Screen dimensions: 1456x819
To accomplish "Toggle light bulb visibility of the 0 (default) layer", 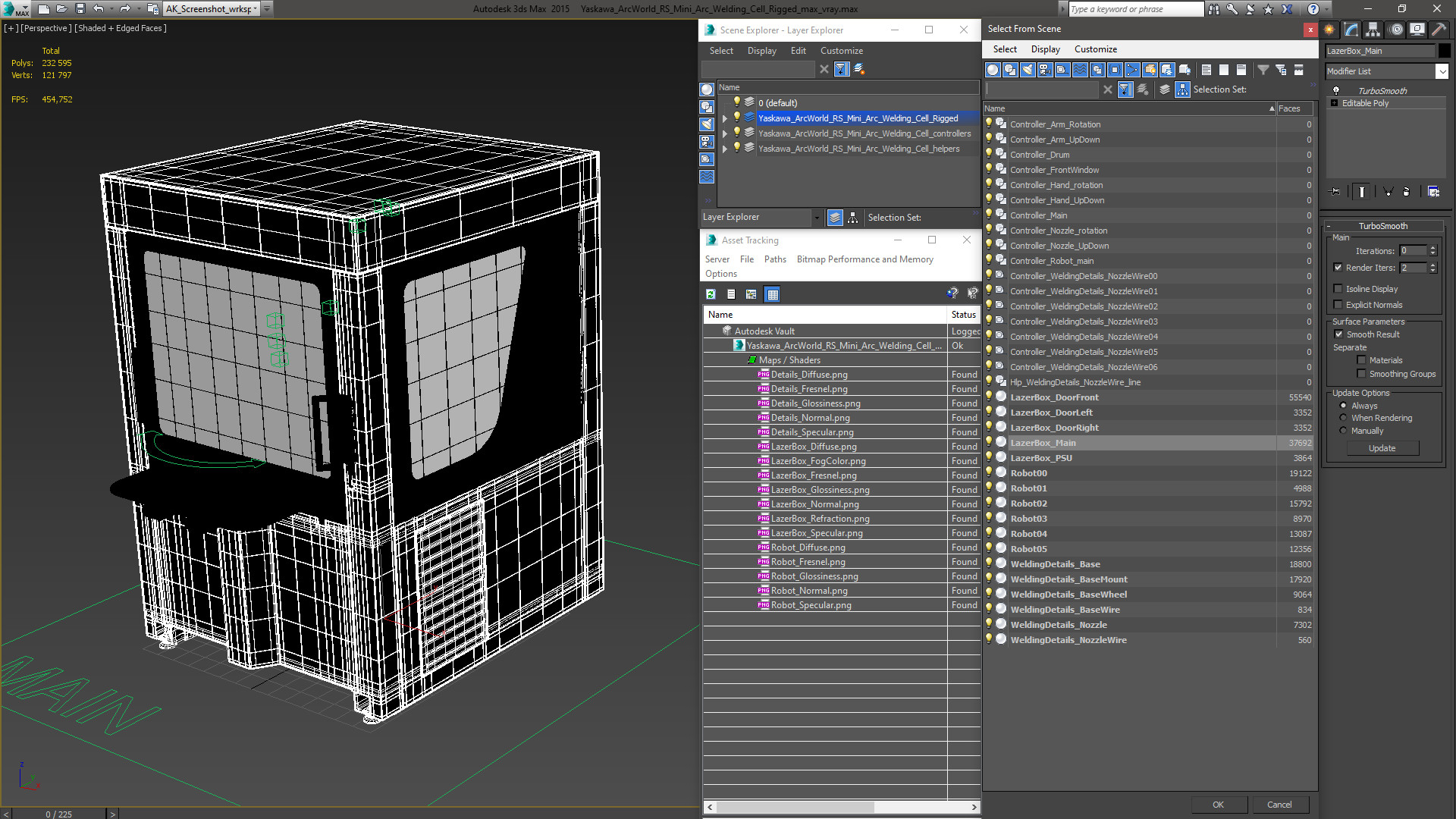I will click(x=736, y=102).
